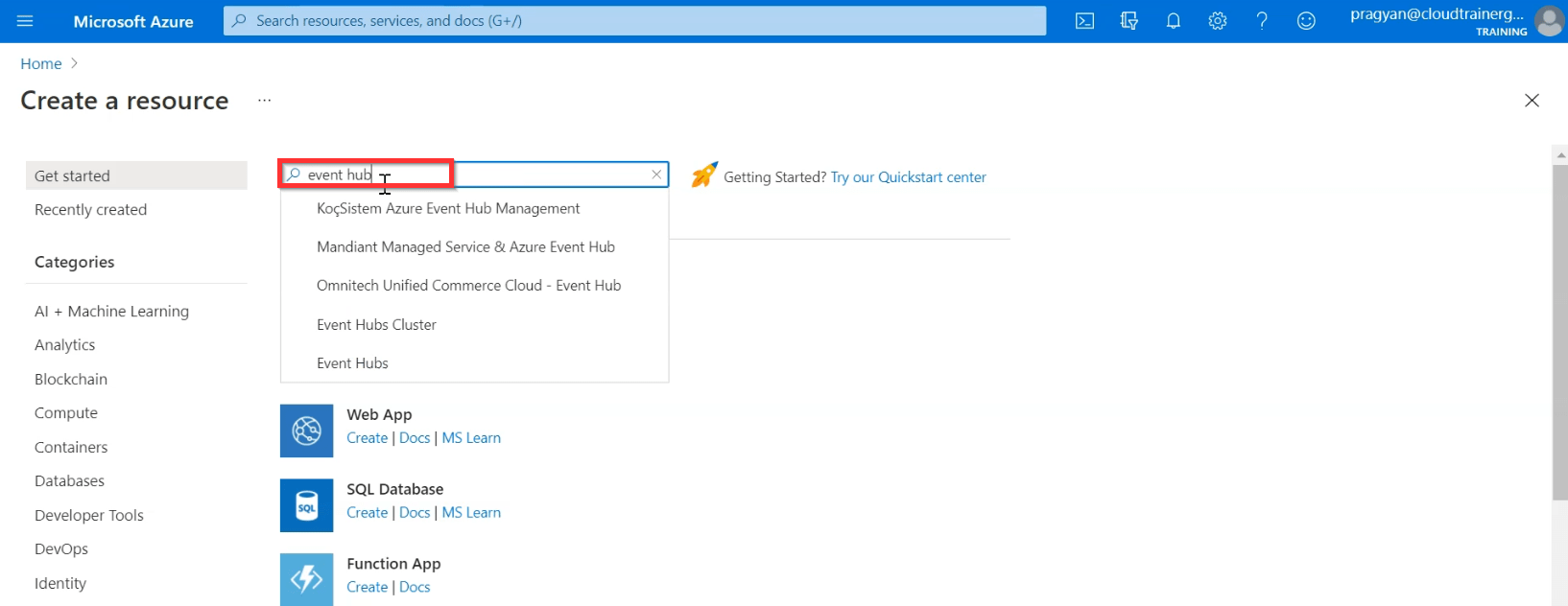Click the Function App title
Screen dimensions: 1568x606
point(393,564)
